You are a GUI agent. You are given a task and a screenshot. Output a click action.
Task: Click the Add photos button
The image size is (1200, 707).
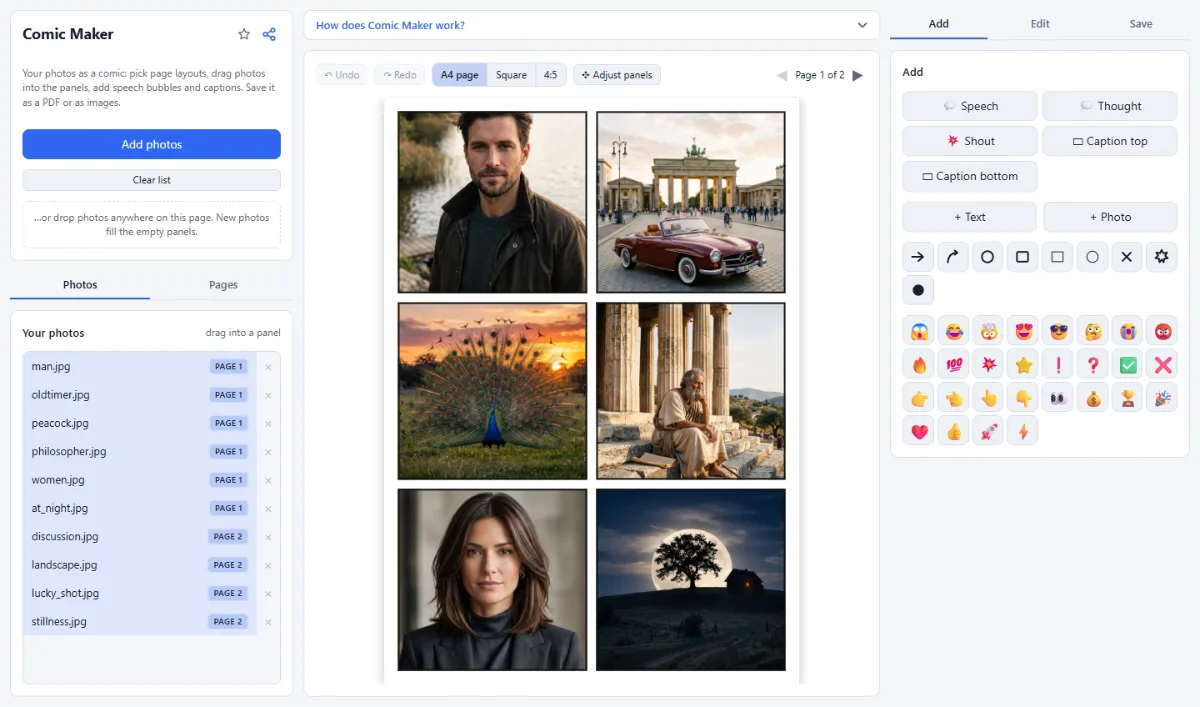click(x=152, y=144)
